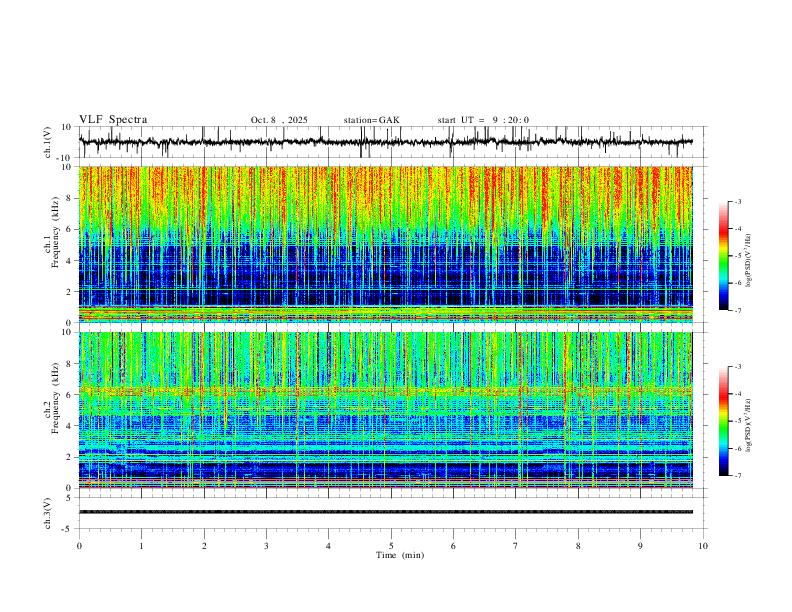Click the "9" minute tick label on time axis
The width and height of the screenshot is (792, 612).
(x=640, y=546)
